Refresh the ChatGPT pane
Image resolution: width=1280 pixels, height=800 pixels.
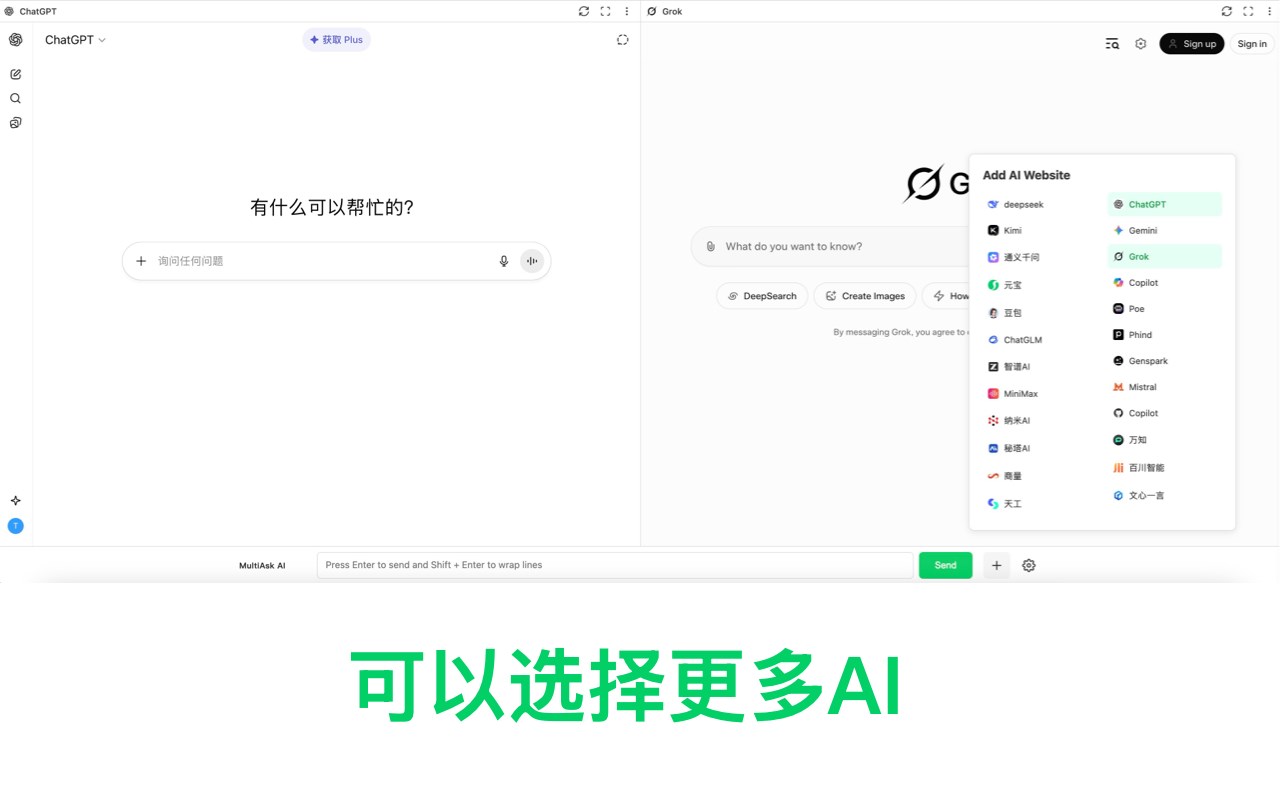pyautogui.click(x=584, y=11)
